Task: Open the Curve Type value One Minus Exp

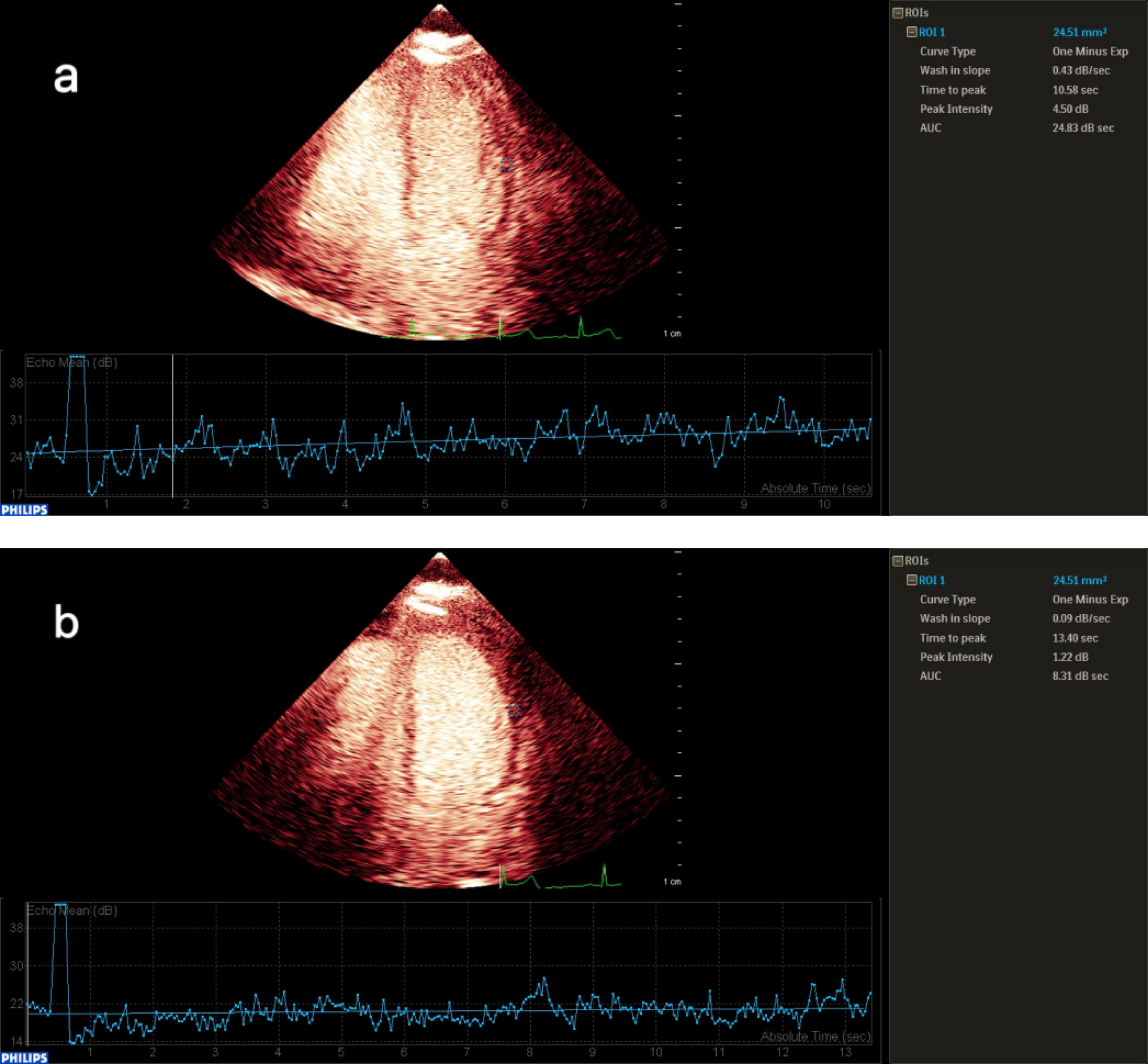Action: click(x=1091, y=51)
